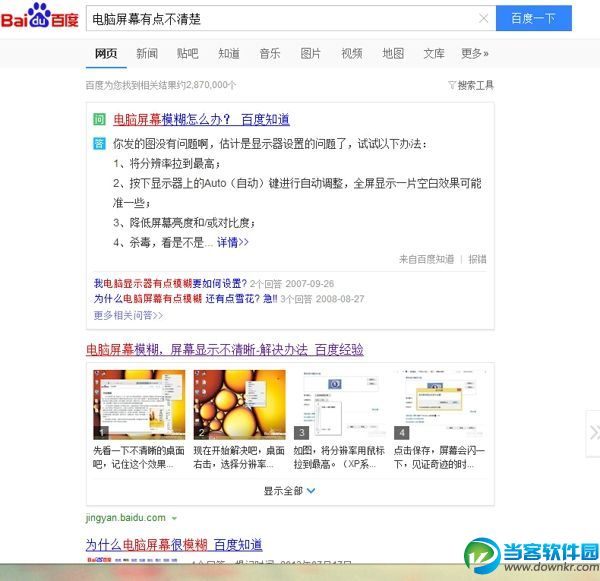The height and width of the screenshot is (581, 600).
Task: Click the blue 答 answer icon
Action: click(x=99, y=144)
